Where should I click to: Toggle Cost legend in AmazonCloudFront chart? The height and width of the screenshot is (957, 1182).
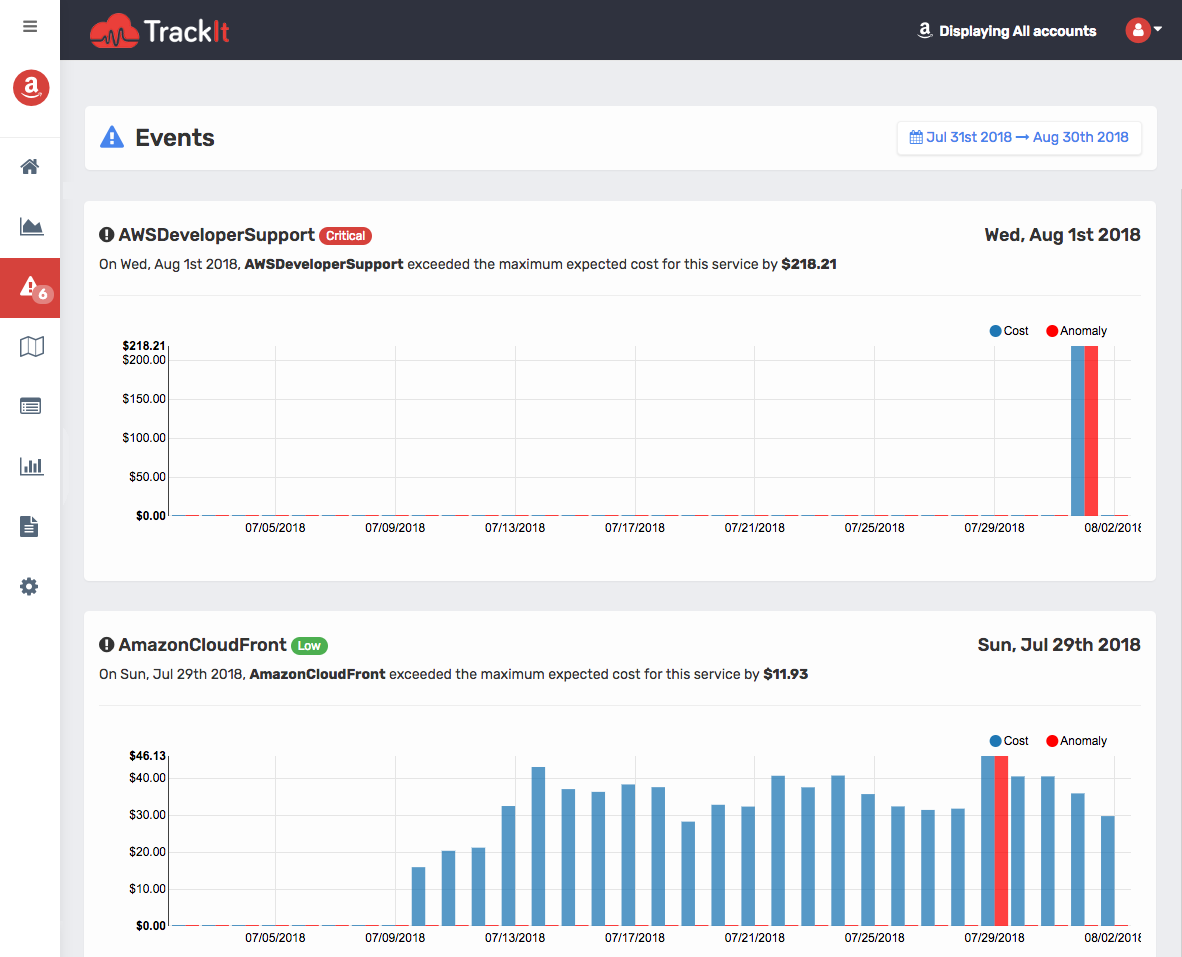coord(1009,741)
